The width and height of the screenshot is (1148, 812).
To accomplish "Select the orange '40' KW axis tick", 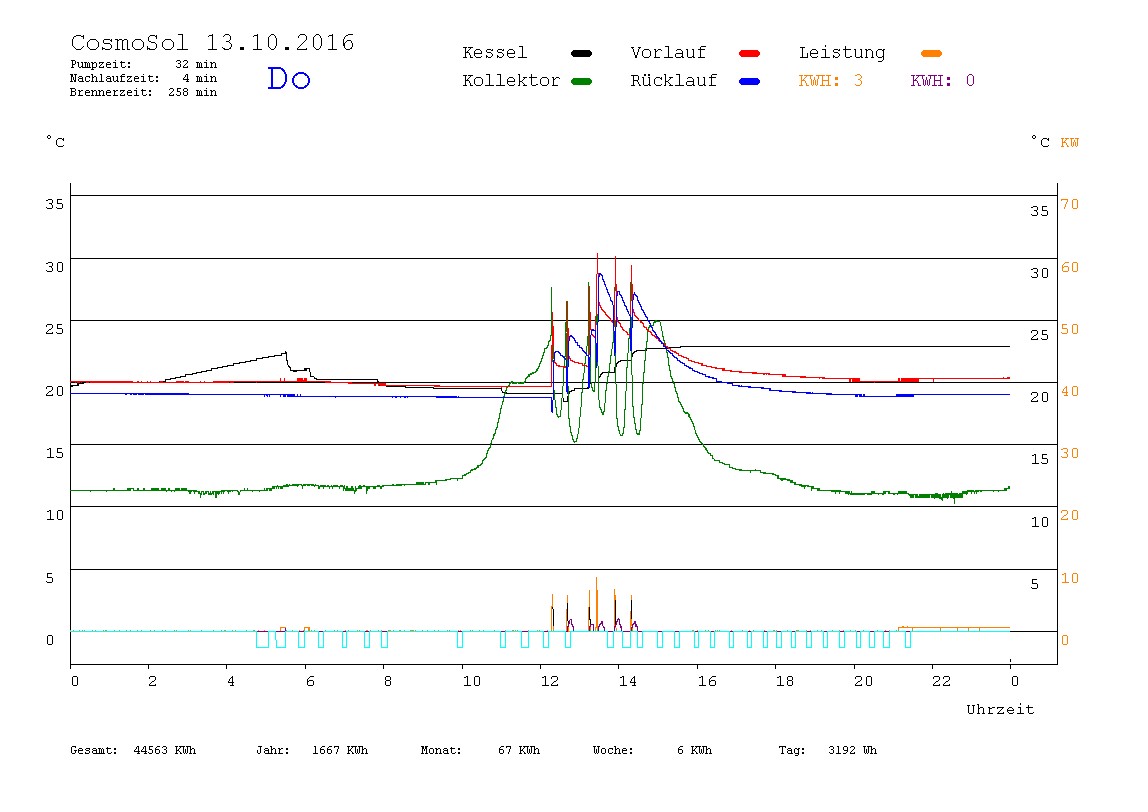I will coord(1070,391).
